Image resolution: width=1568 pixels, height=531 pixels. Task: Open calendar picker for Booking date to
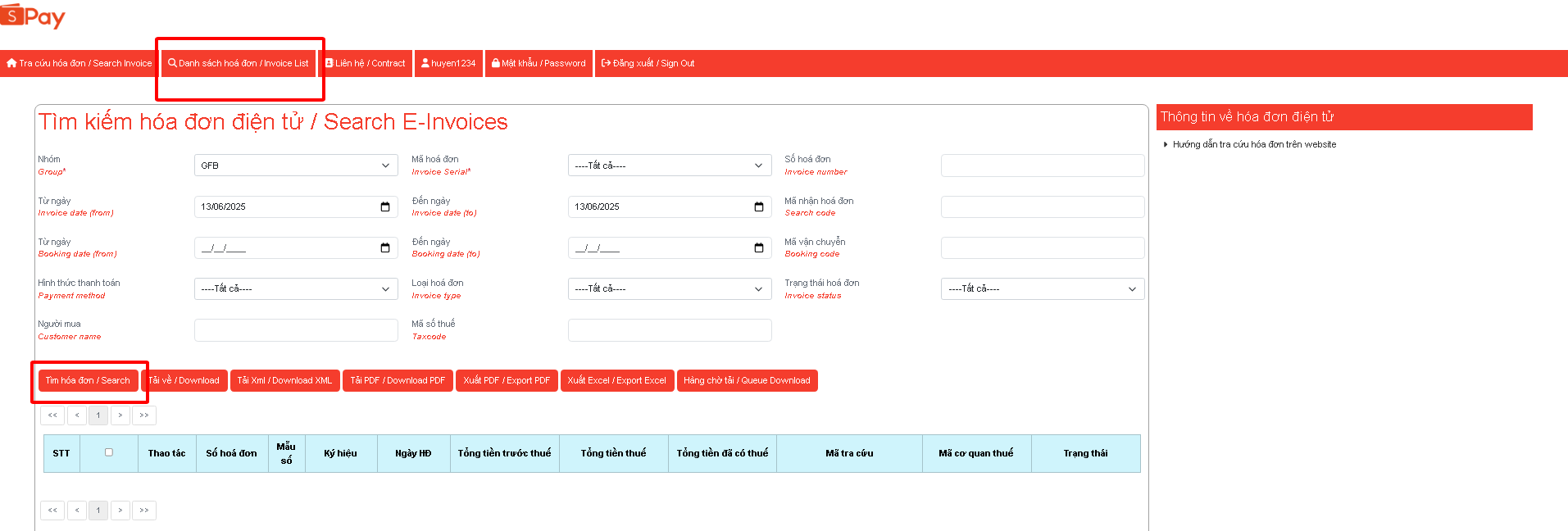coord(759,247)
